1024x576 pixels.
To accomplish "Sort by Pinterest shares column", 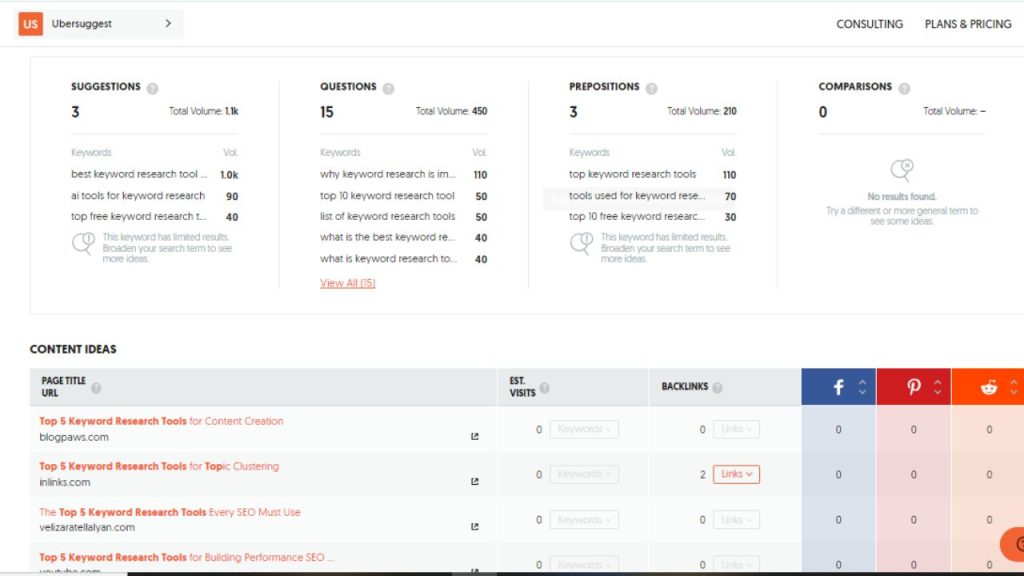I will pos(937,387).
